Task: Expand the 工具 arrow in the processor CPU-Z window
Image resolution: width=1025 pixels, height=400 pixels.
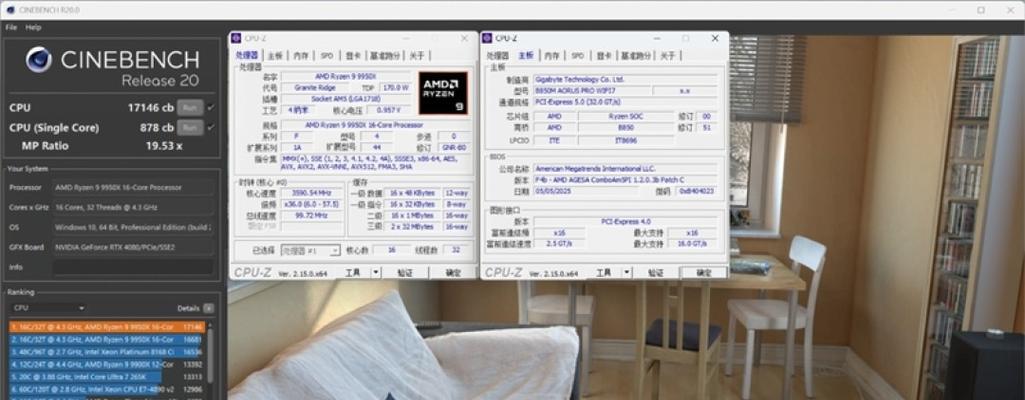Action: 376,273
